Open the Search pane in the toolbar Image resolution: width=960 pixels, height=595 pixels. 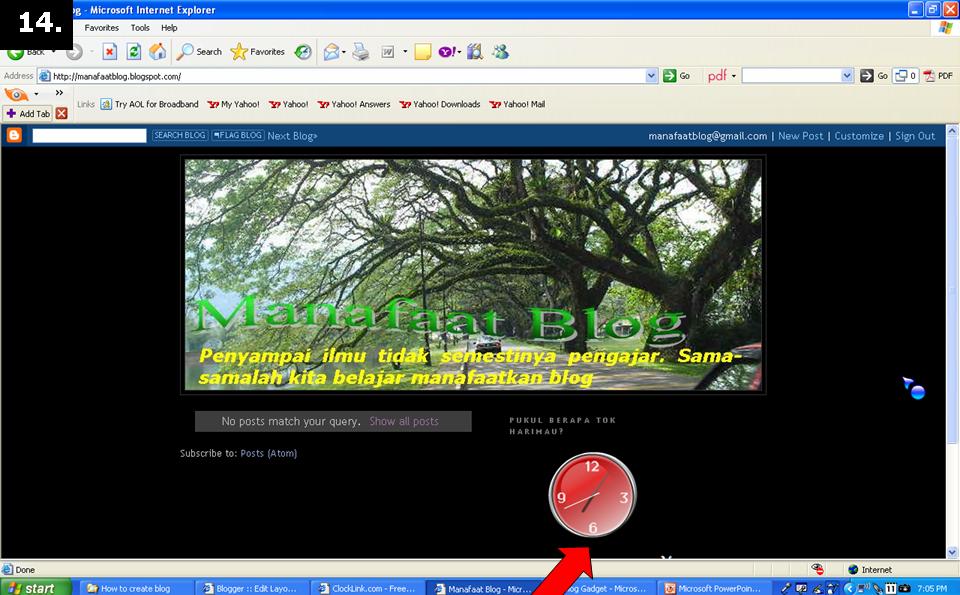pos(199,52)
